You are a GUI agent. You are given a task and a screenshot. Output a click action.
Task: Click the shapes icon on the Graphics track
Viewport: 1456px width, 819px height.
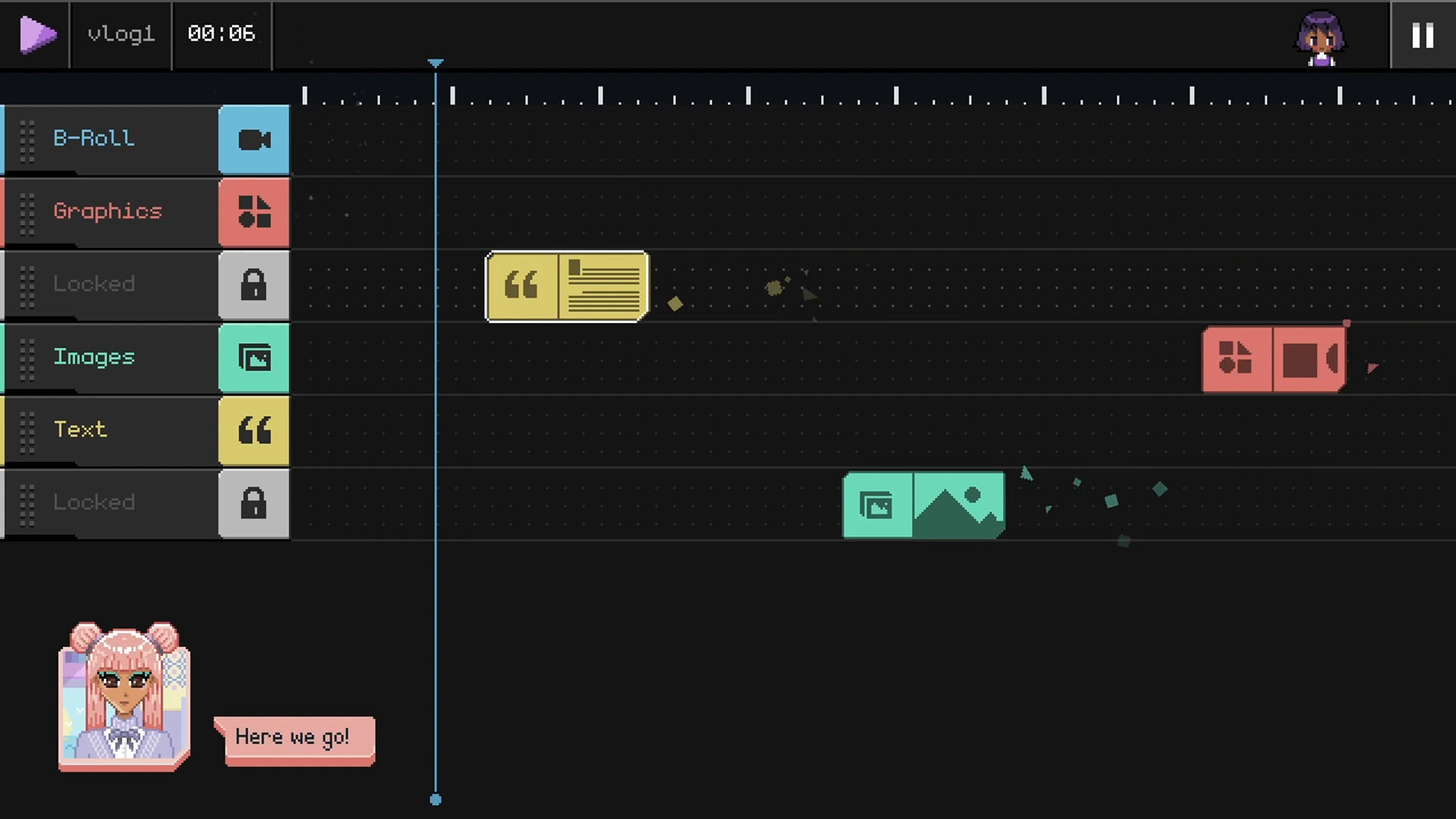point(253,212)
